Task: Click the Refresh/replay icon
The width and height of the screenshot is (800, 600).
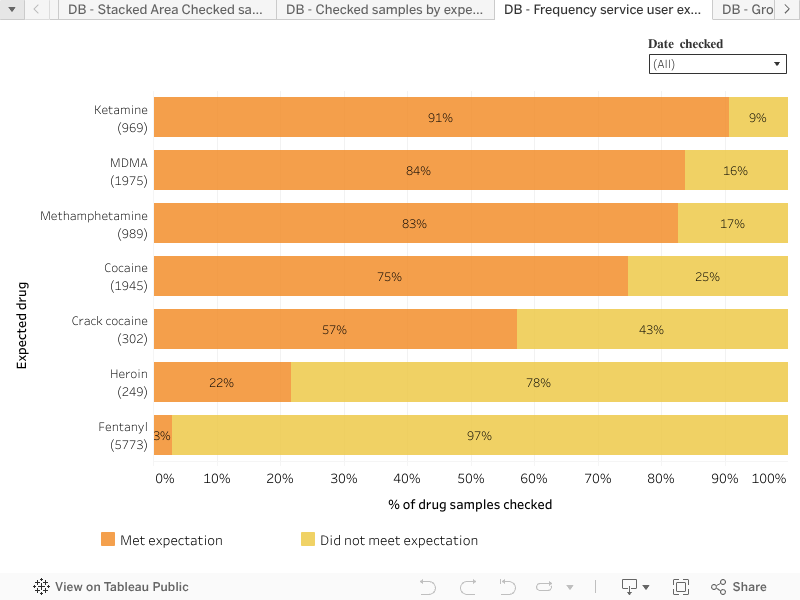Action: [x=544, y=587]
